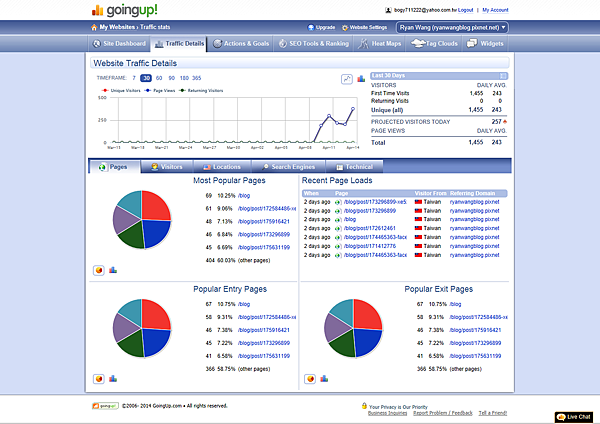Open the My Account link
The image size is (600, 424).
click(495, 10)
